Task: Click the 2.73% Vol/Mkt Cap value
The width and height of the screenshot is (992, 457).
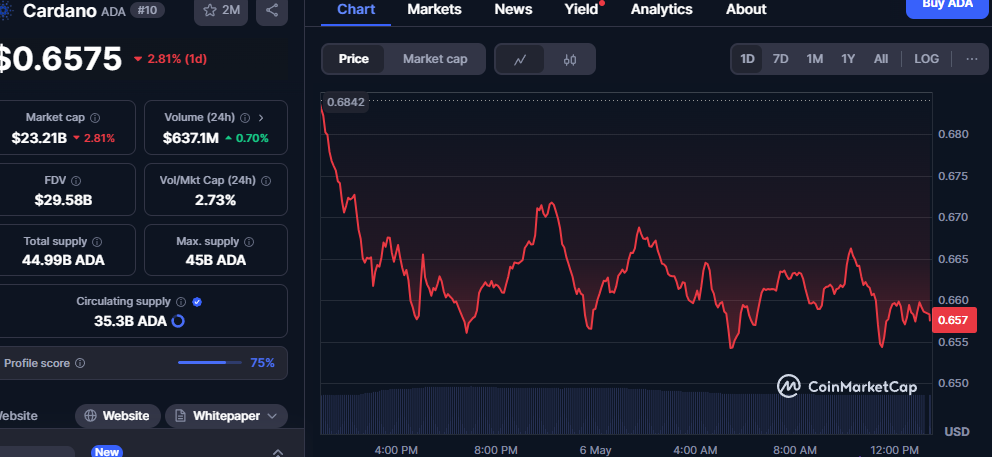Action: 216,201
